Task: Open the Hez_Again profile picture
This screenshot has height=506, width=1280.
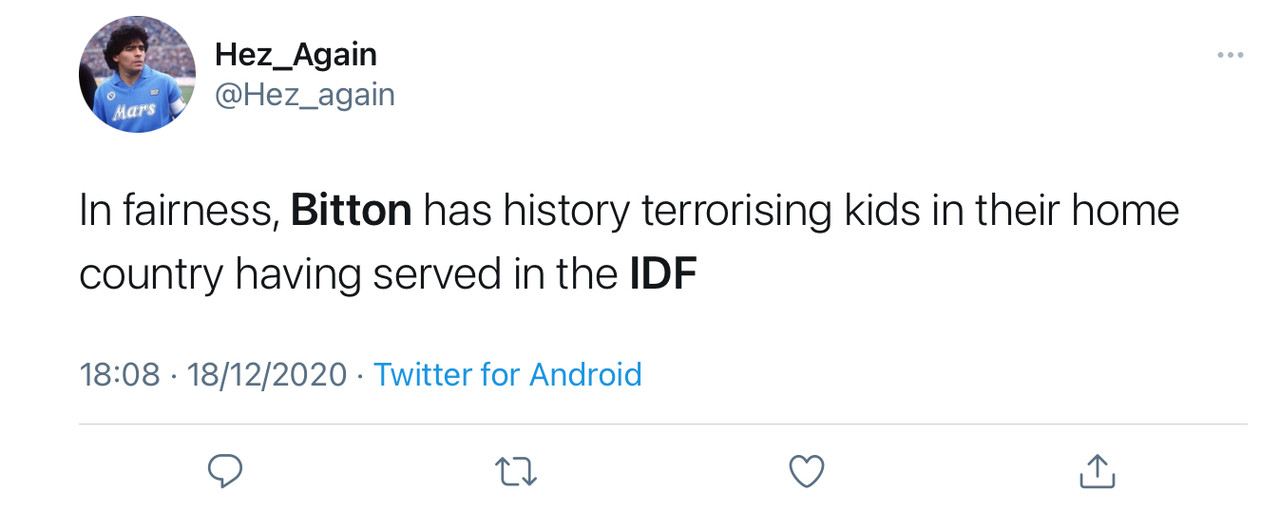Action: click(138, 75)
